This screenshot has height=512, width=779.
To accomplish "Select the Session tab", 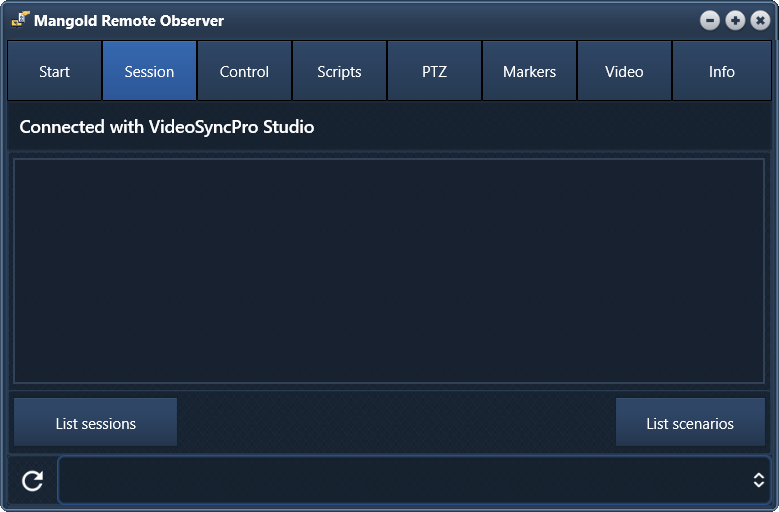I will (150, 71).
